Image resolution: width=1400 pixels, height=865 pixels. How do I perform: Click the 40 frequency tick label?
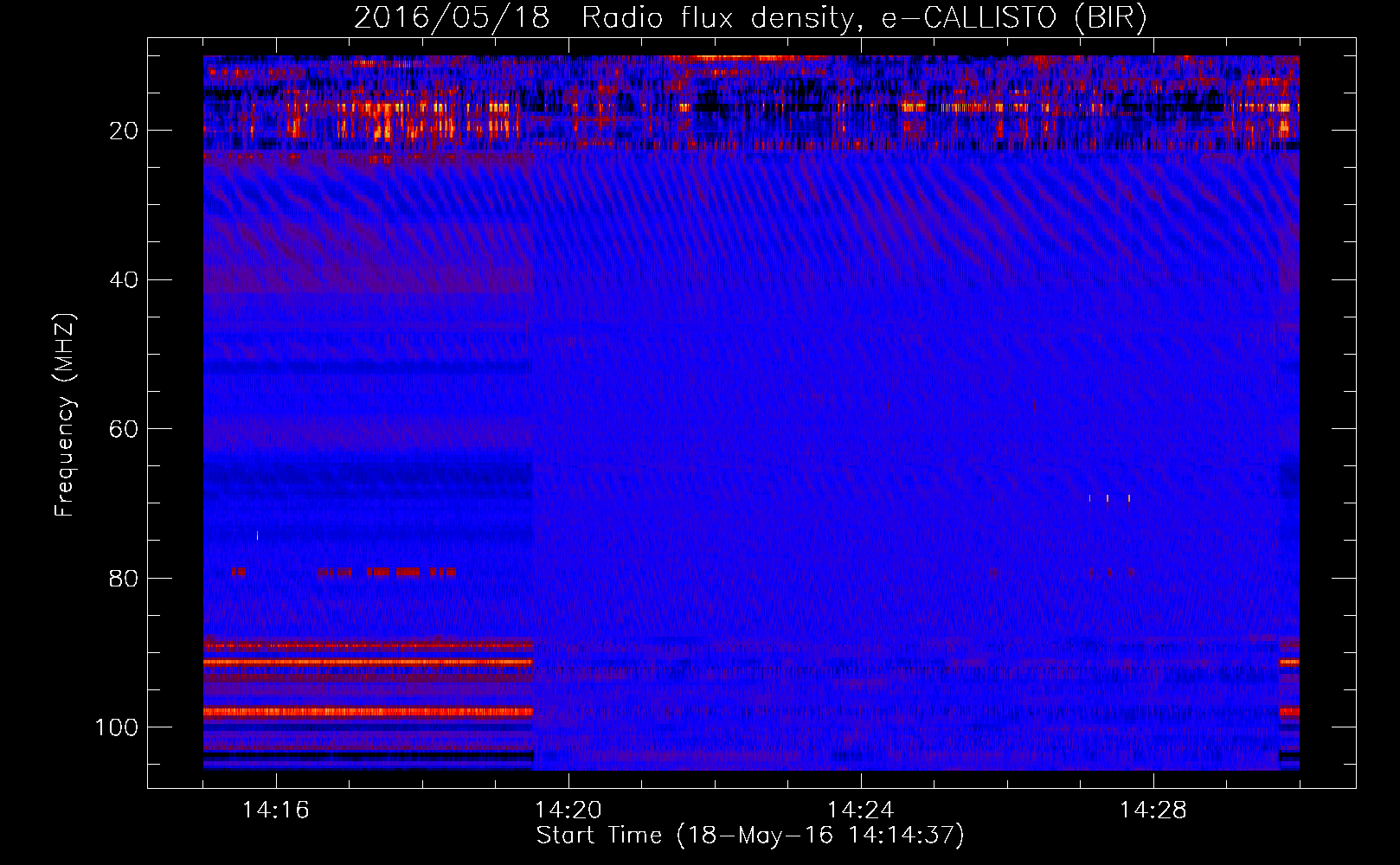click(x=125, y=280)
